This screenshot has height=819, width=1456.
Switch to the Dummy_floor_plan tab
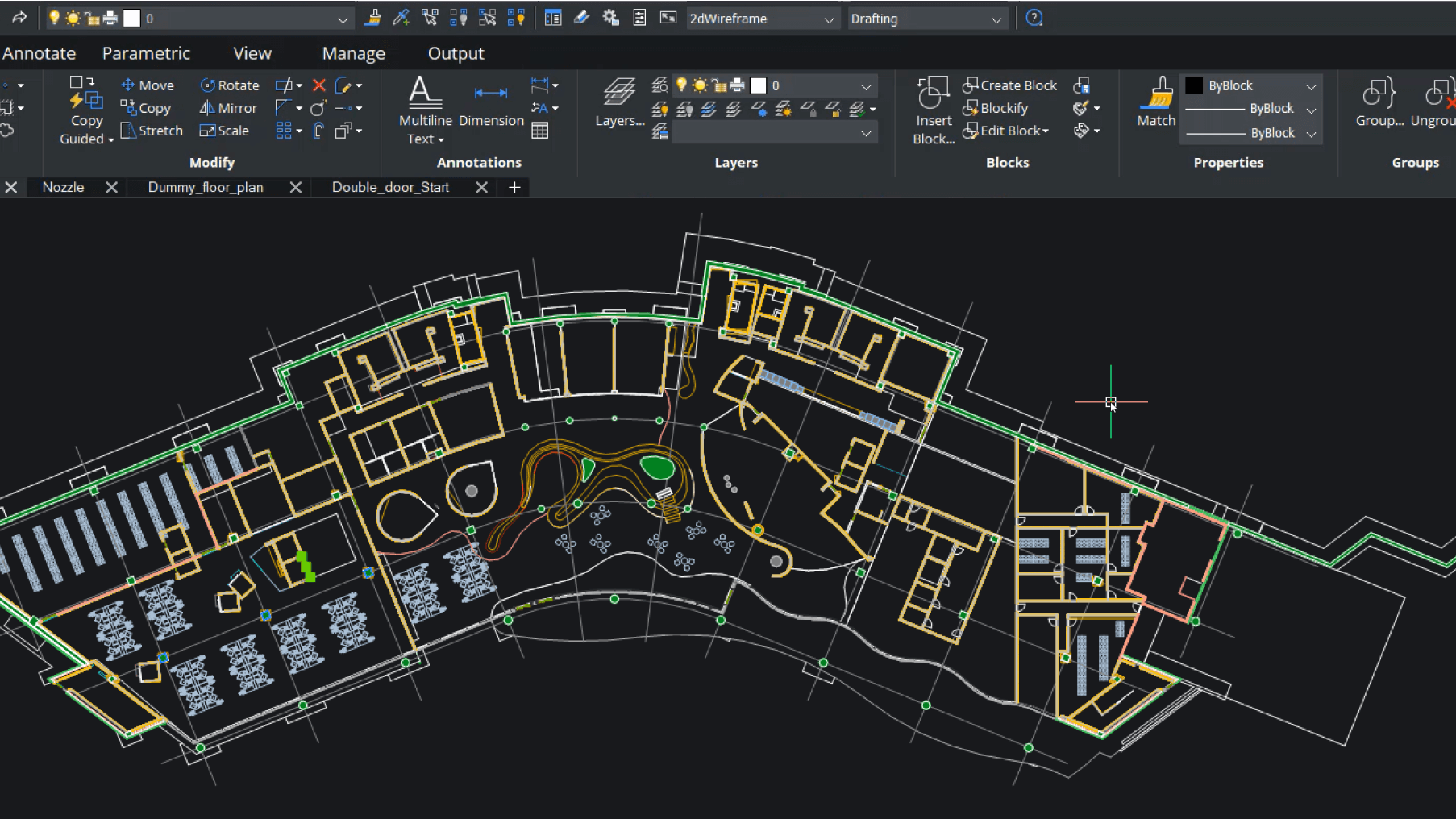[206, 187]
